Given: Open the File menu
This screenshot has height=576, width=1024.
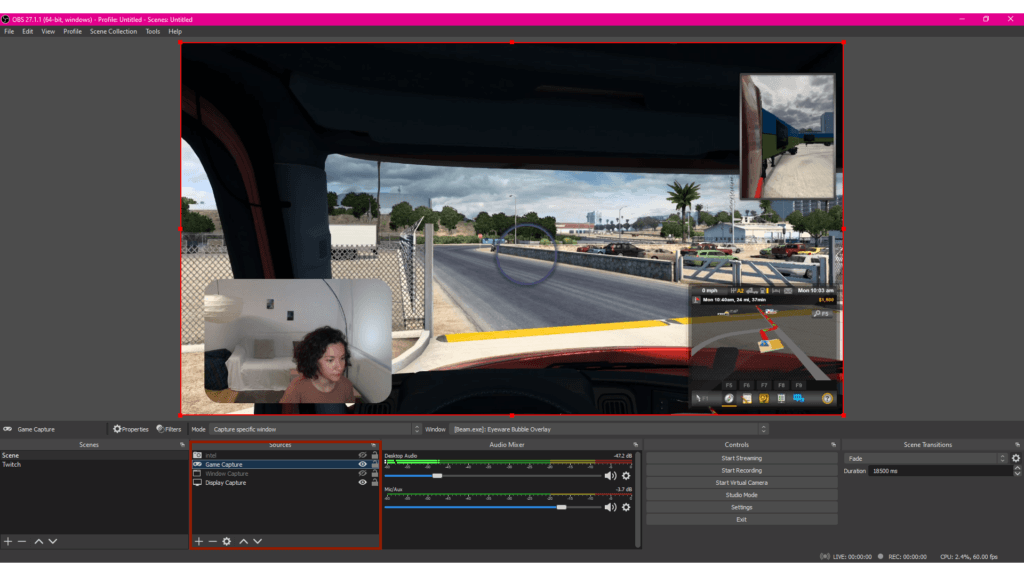Looking at the screenshot, I should pyautogui.click(x=9, y=31).
